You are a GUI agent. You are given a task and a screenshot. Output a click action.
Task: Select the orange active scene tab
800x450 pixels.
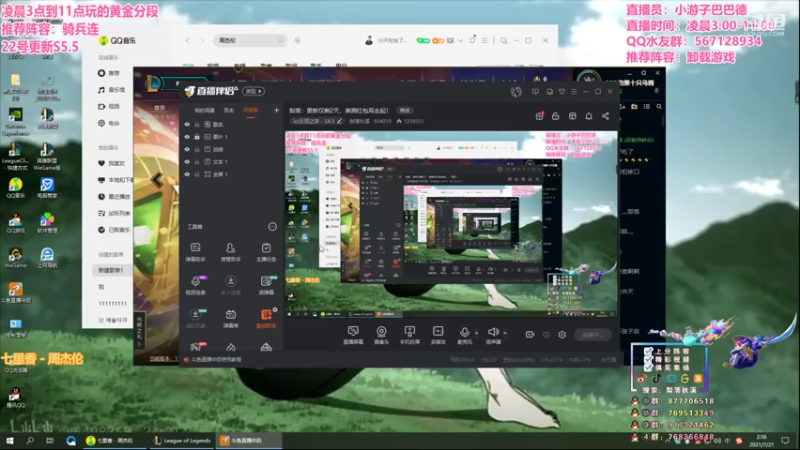[x=251, y=110]
